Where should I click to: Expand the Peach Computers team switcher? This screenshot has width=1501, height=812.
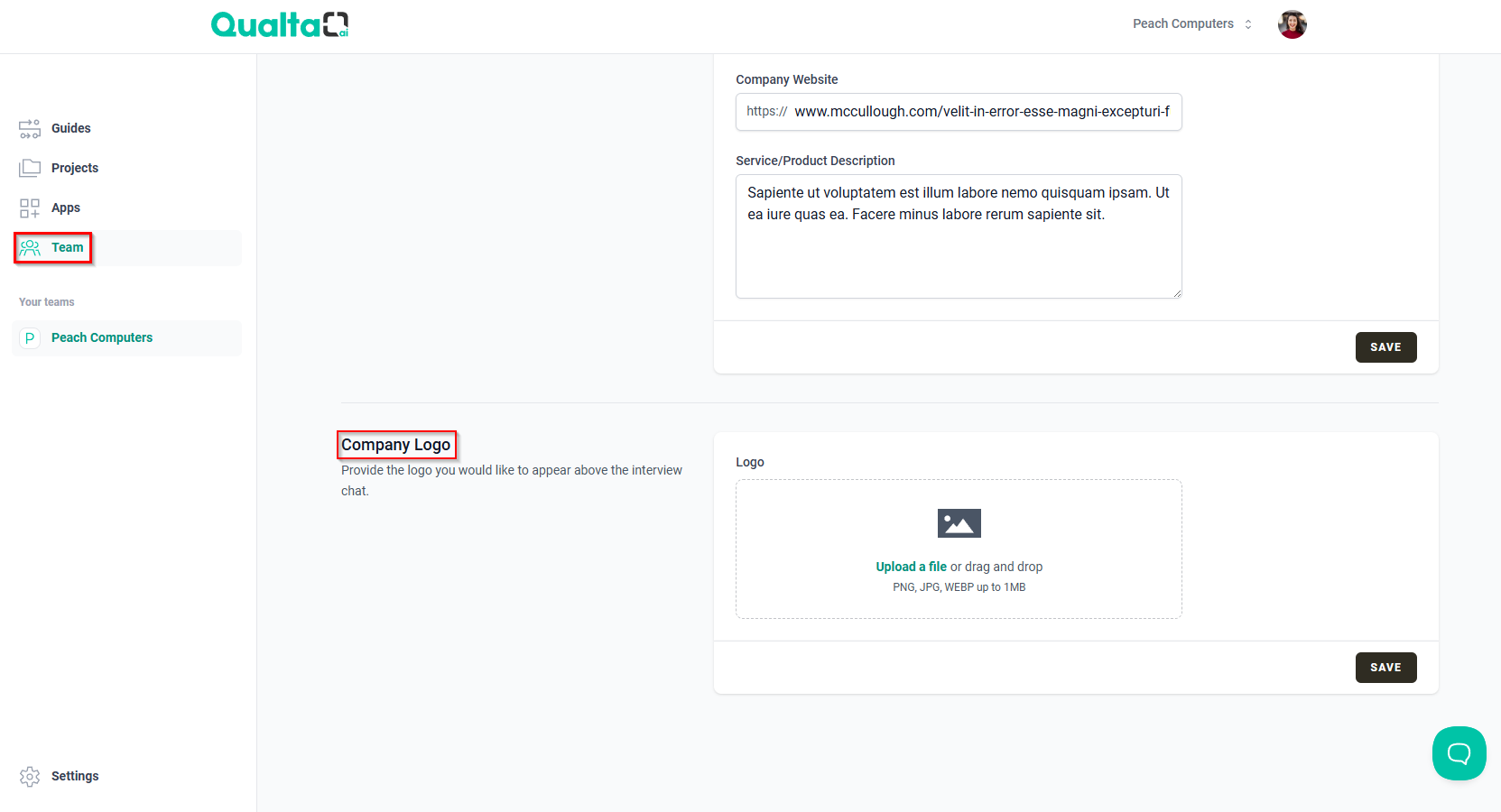pyautogui.click(x=1192, y=24)
